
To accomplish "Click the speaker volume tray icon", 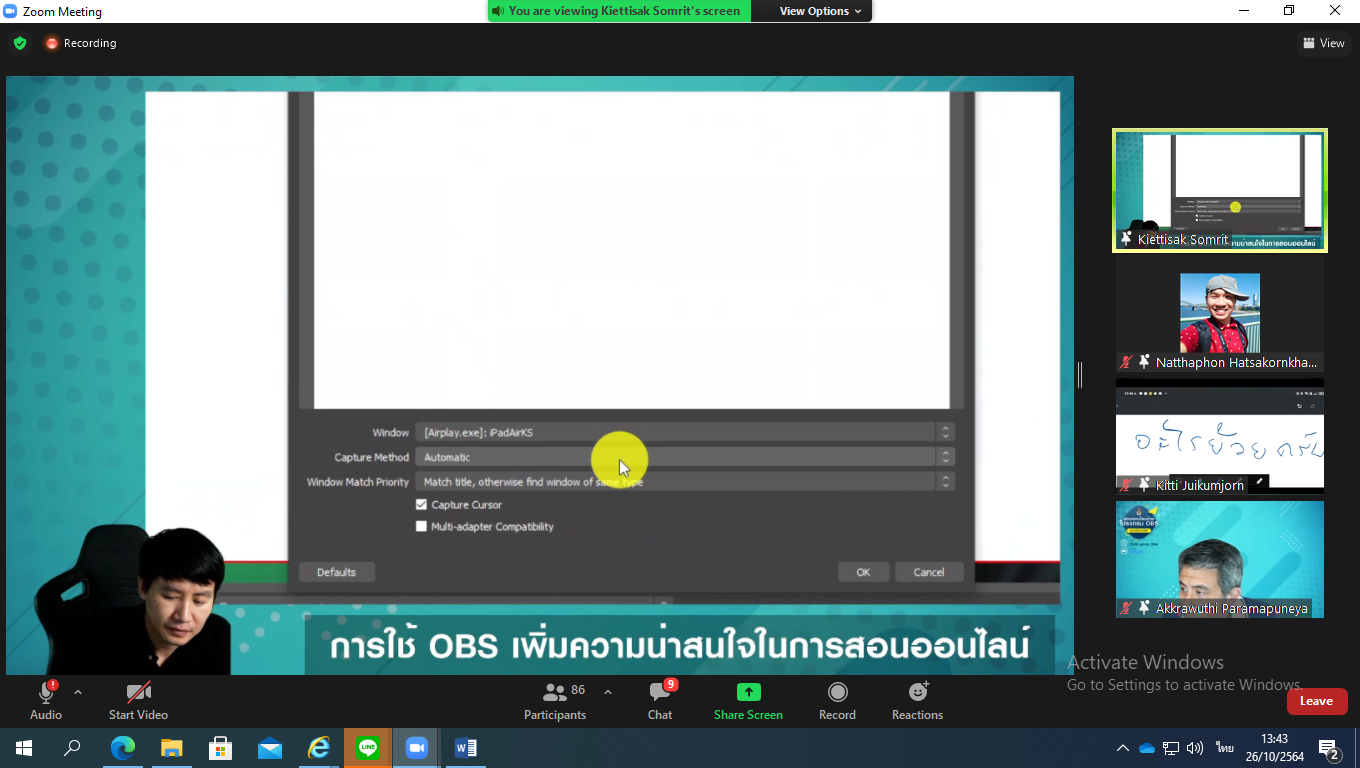I will click(1195, 748).
